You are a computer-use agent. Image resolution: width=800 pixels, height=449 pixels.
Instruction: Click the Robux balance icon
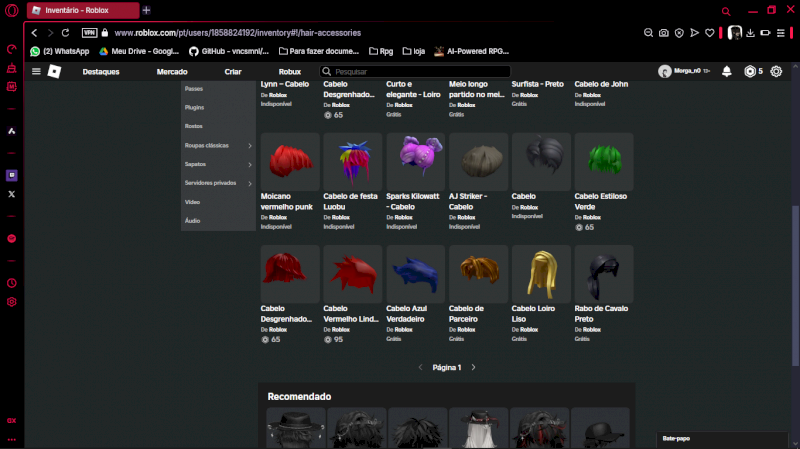point(750,72)
